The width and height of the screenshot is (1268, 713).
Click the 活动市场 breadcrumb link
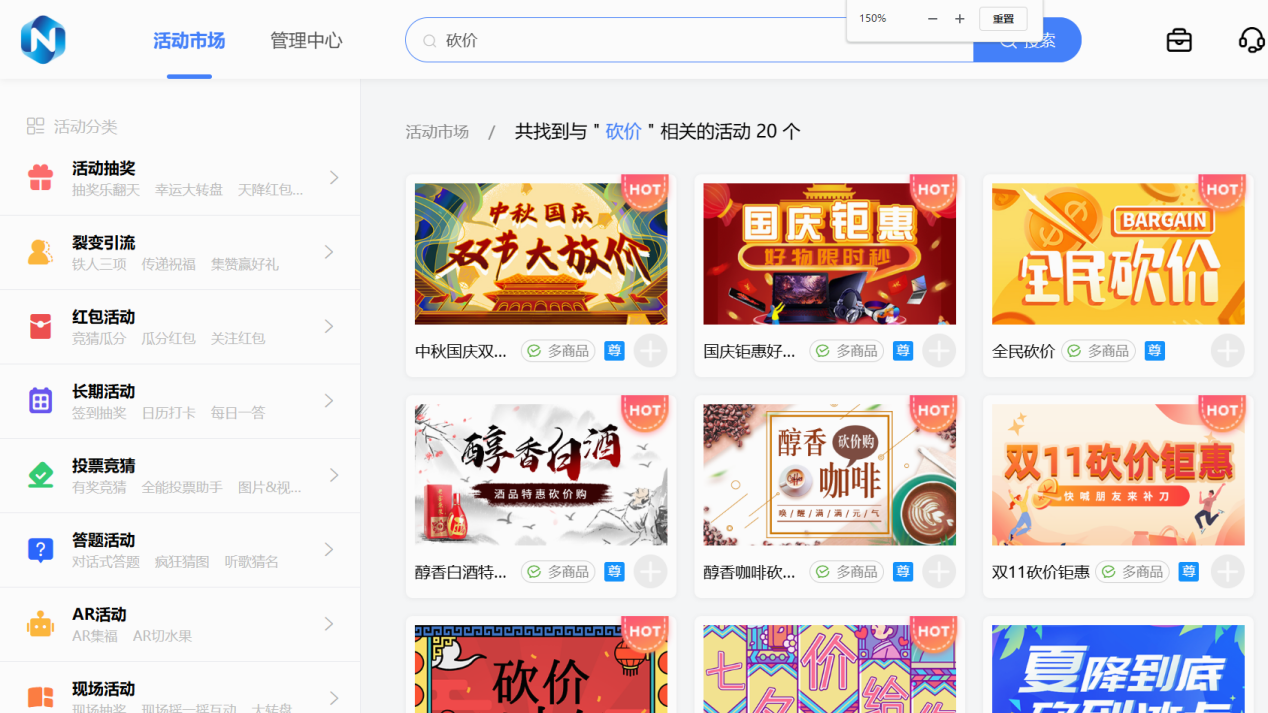pyautogui.click(x=437, y=132)
